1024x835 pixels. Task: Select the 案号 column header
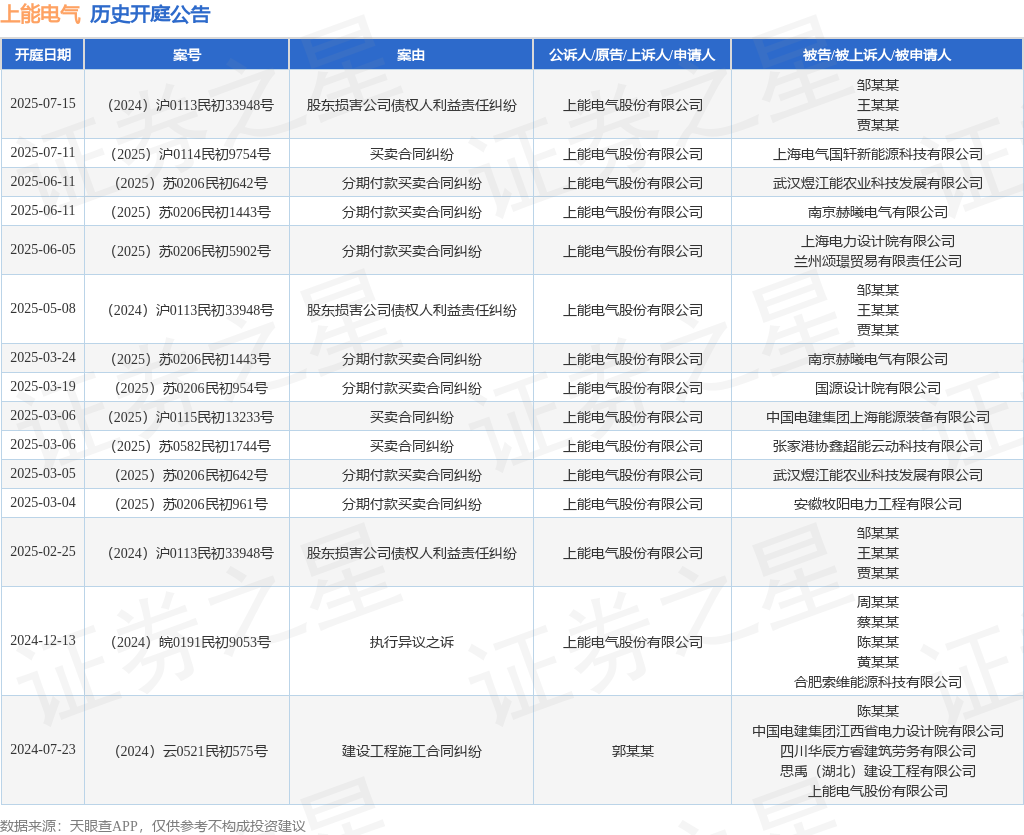(187, 55)
